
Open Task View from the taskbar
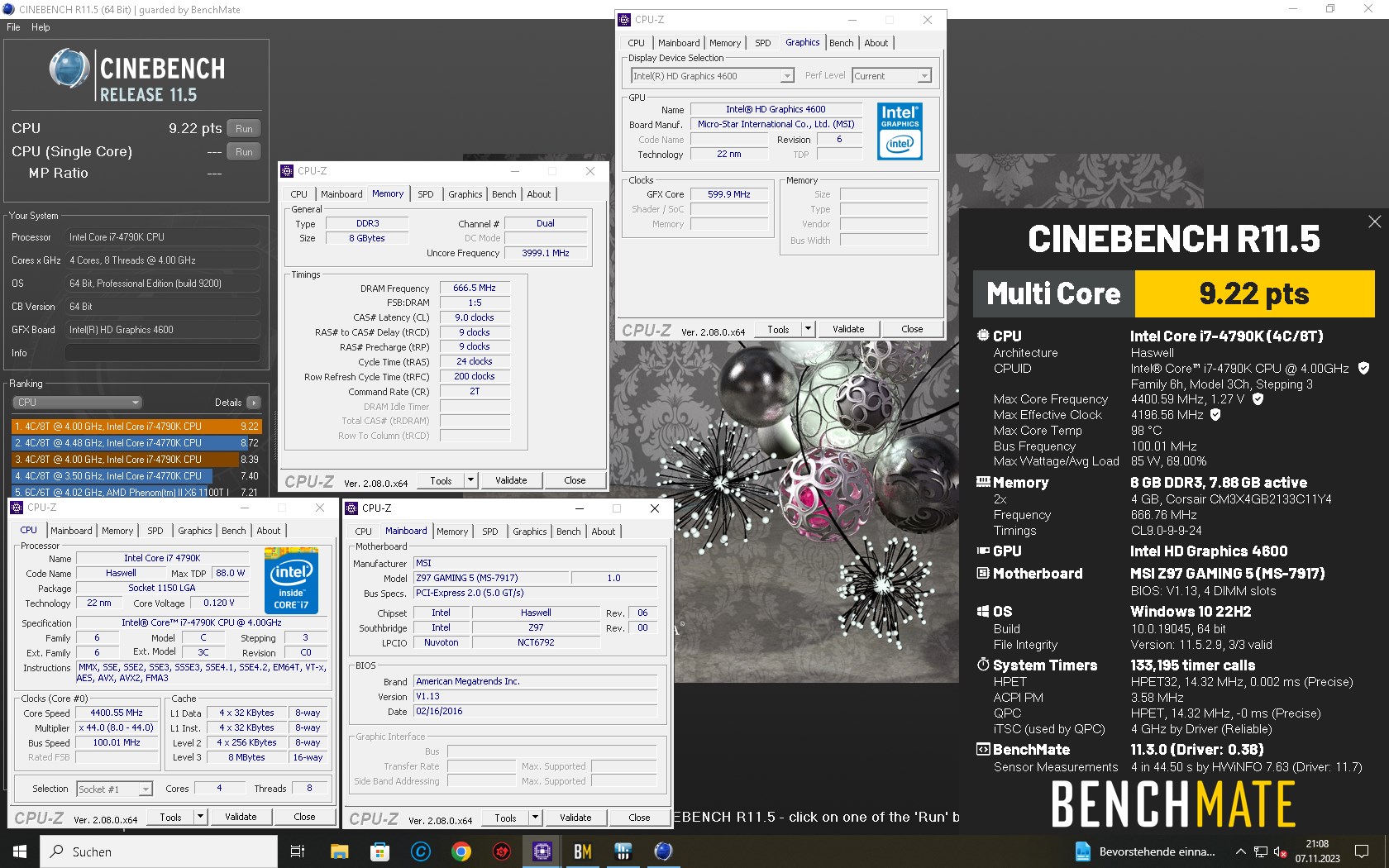(x=298, y=851)
